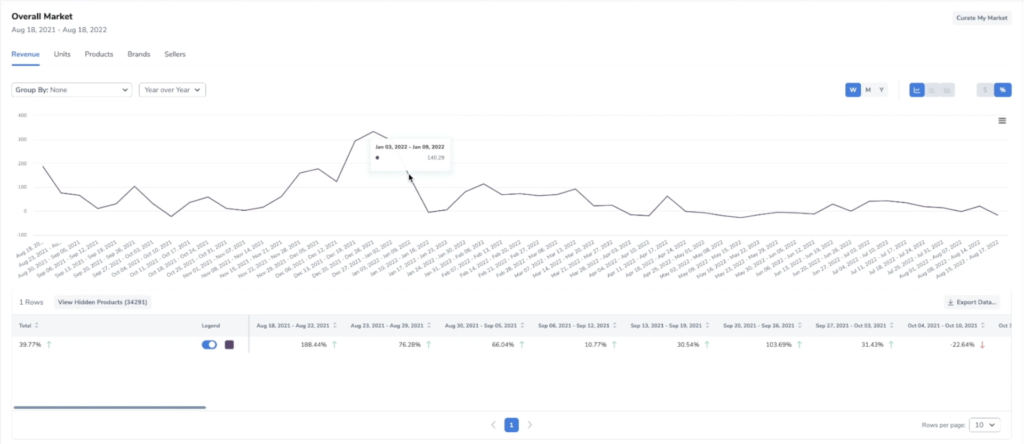
Task: Go to next page arrow
Action: point(530,425)
